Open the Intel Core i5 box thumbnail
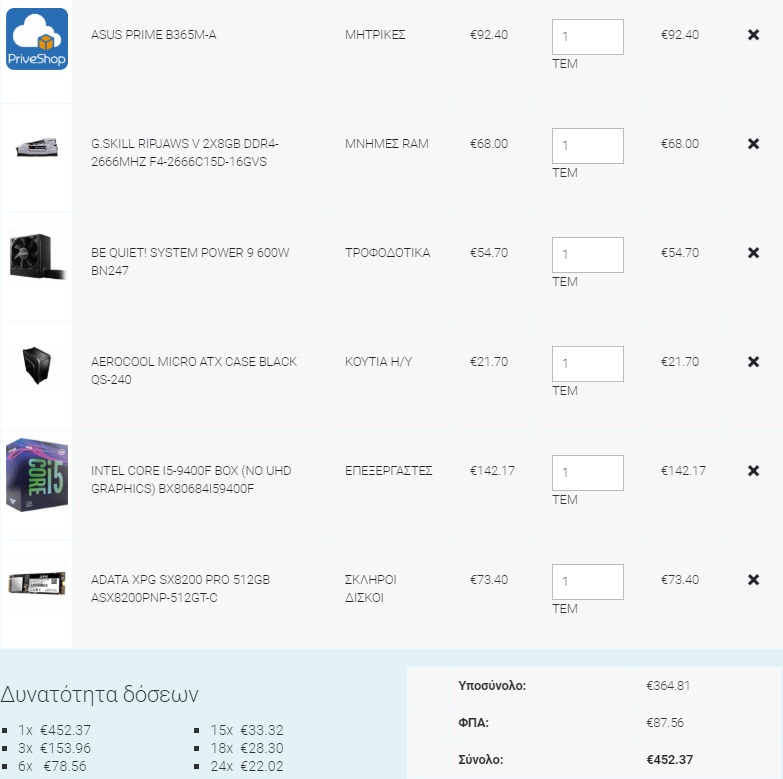This screenshot has width=783, height=779. click(x=36, y=474)
